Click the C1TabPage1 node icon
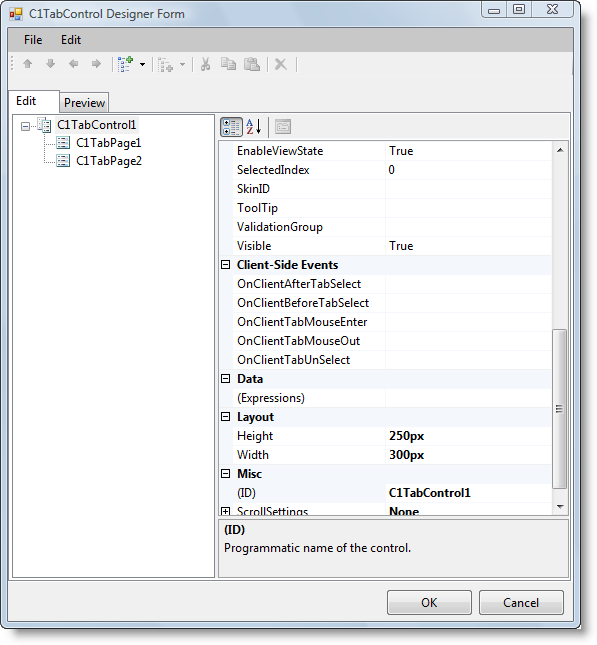This screenshot has height=645, width=597. tap(63, 143)
